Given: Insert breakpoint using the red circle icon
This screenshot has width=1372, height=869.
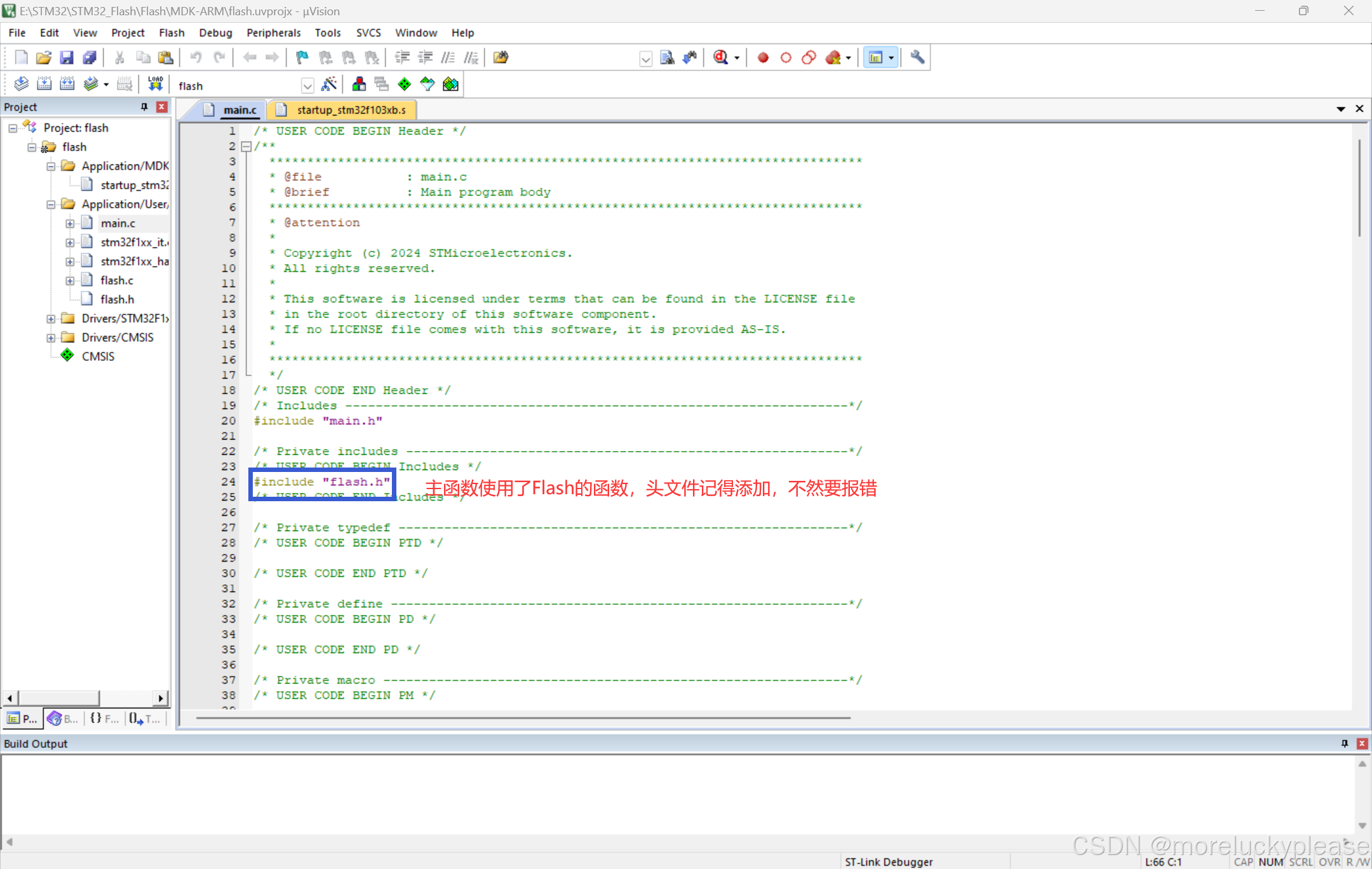Looking at the screenshot, I should coord(763,57).
